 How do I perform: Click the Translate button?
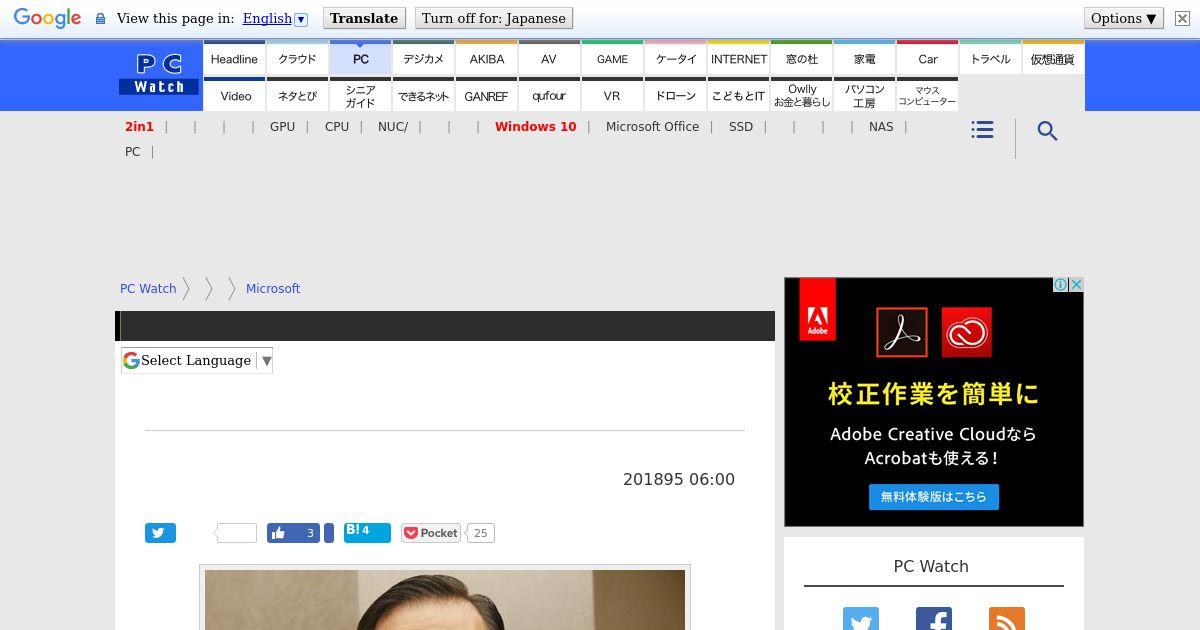click(x=364, y=18)
